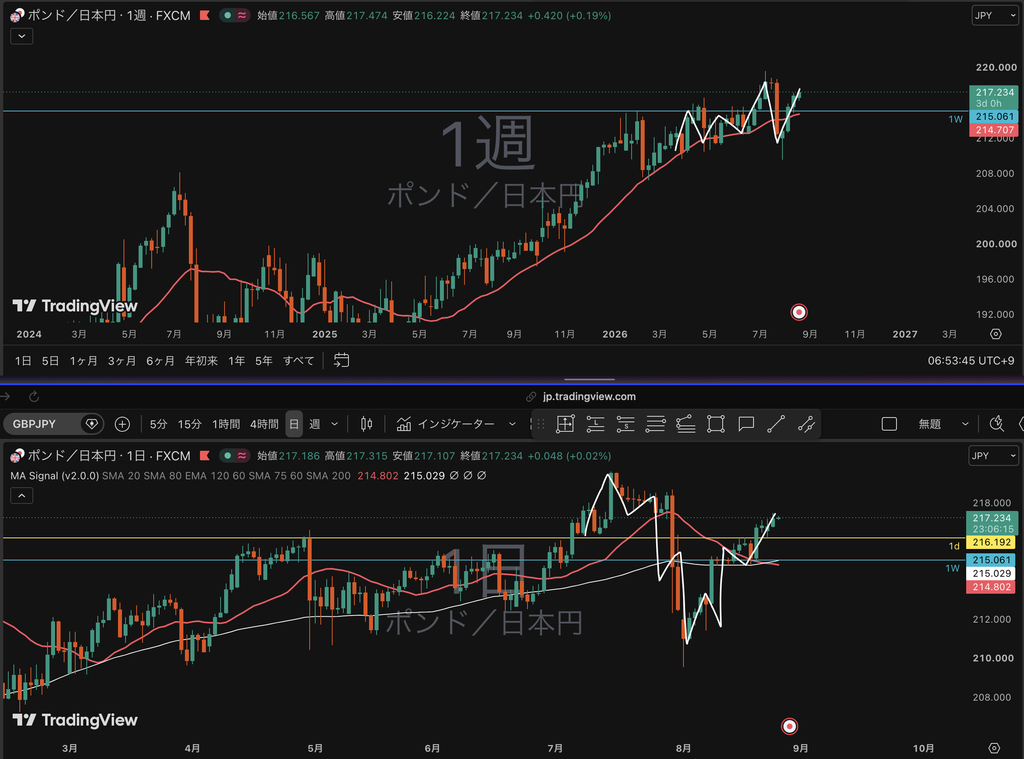The width and height of the screenshot is (1024, 759).
Task: Select the 5年 date range
Action: click(264, 361)
